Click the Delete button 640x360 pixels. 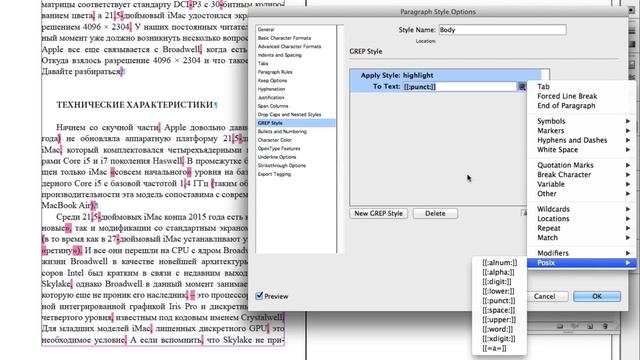tap(435, 213)
